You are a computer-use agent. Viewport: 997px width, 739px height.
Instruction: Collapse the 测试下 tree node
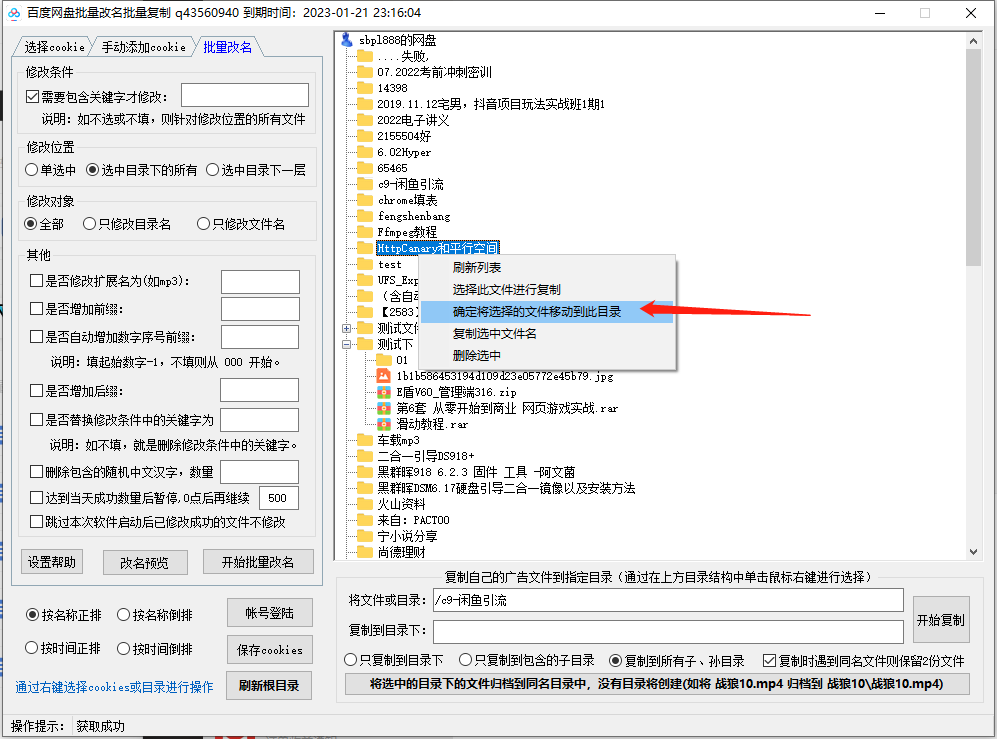(x=345, y=343)
